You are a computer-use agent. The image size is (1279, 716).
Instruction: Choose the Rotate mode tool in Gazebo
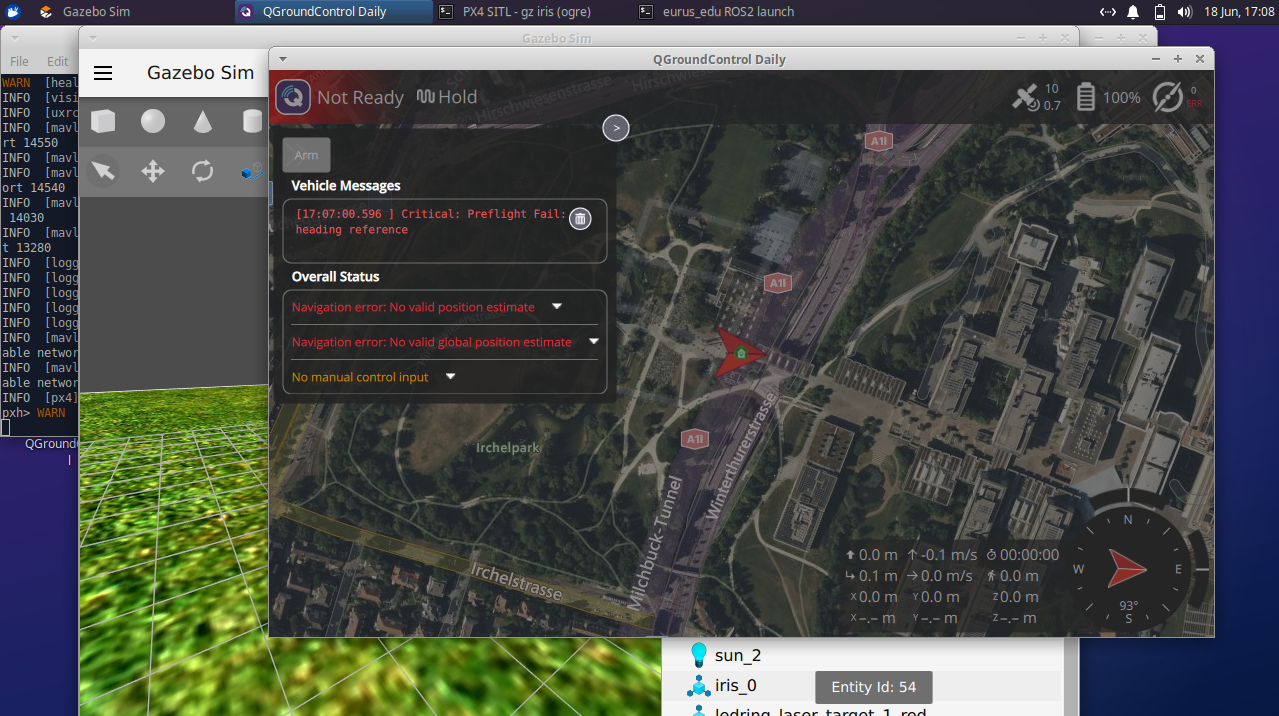coord(203,171)
